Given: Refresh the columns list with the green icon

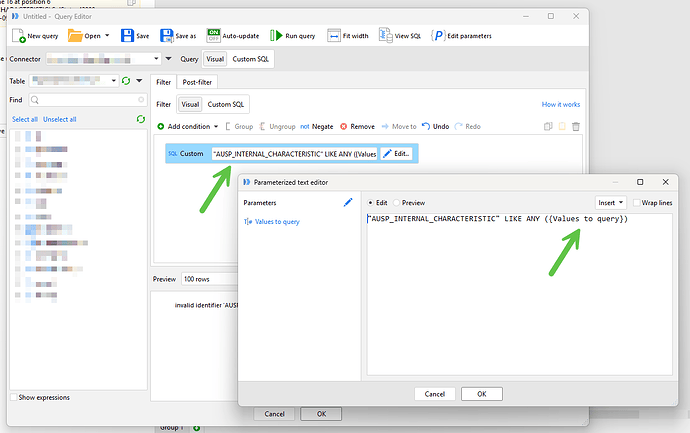Looking at the screenshot, I should [x=141, y=119].
